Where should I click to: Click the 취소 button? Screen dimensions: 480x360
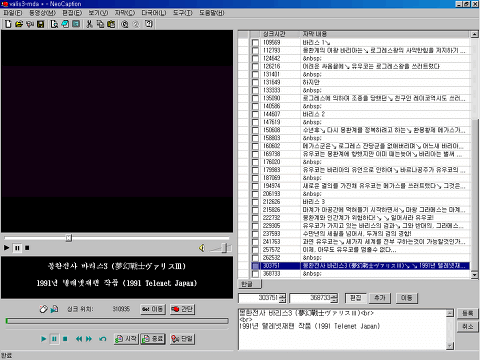[467, 327]
